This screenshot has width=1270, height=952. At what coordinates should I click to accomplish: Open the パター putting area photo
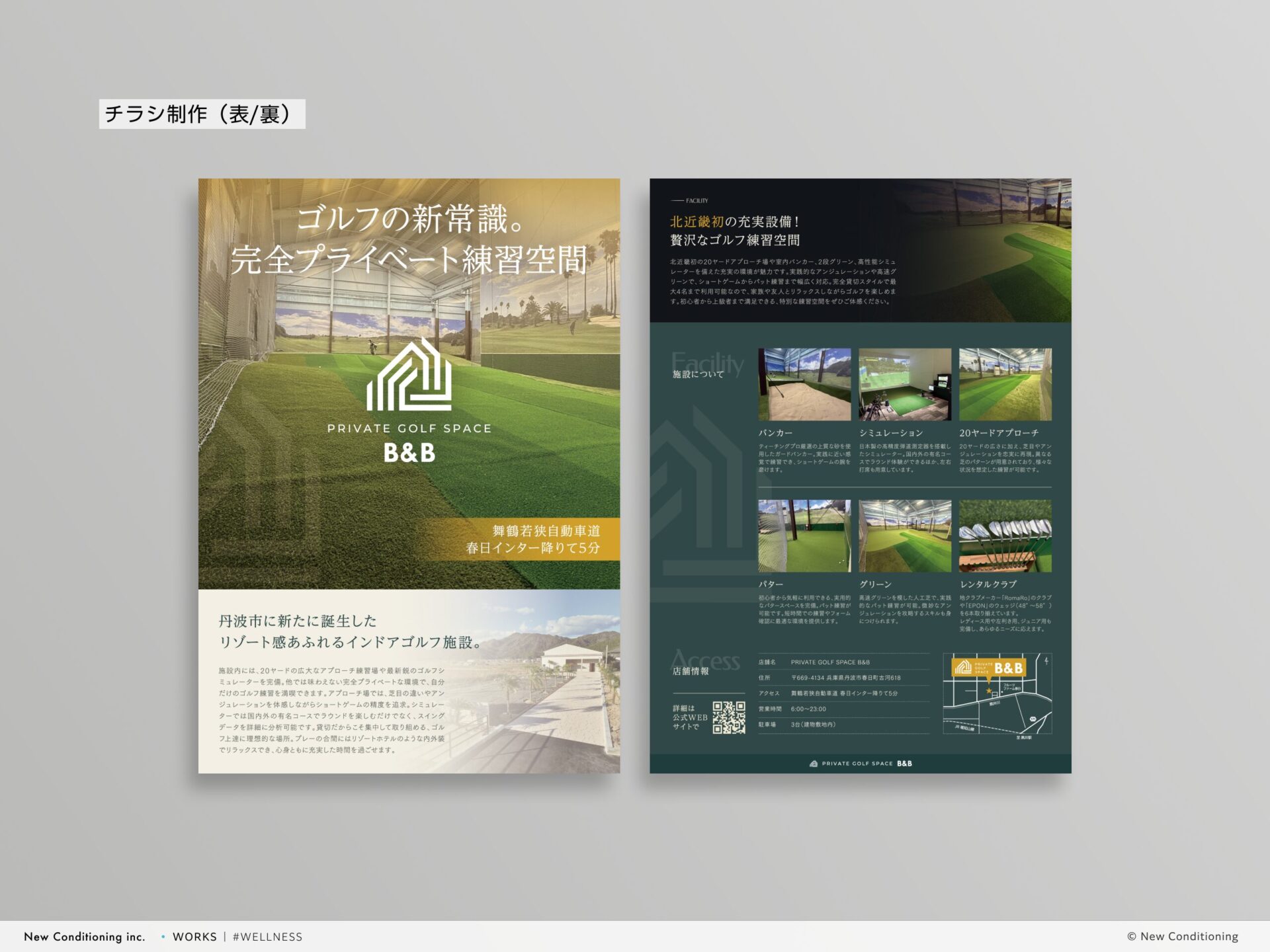(x=804, y=535)
